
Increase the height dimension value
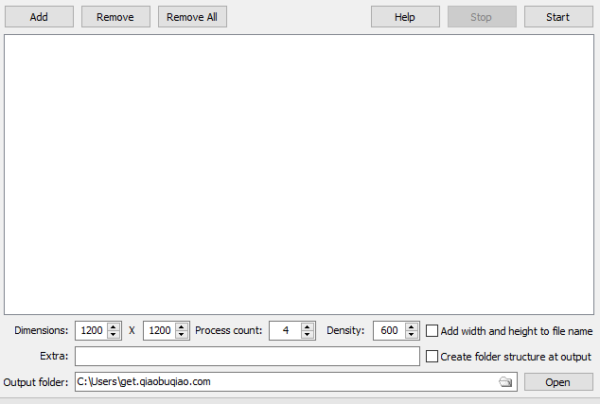[182, 326]
